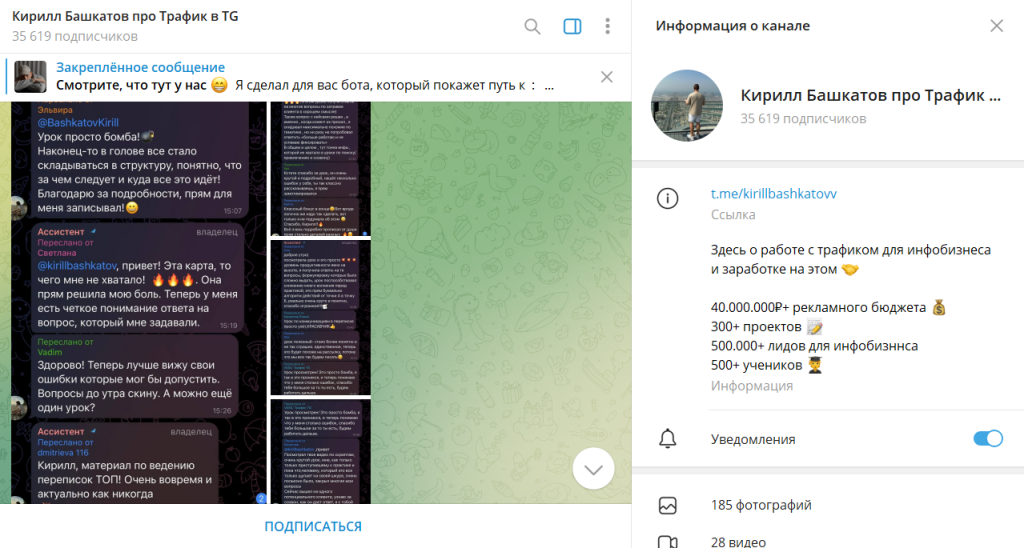Click the photos icon next to 185 фотографий

(x=667, y=506)
